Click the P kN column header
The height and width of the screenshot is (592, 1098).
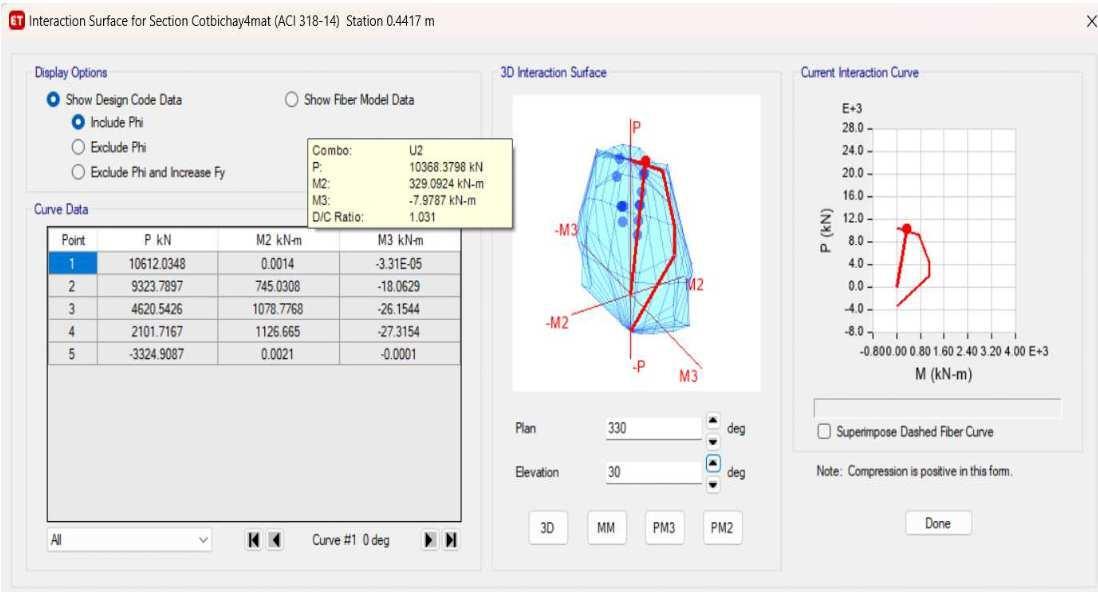point(158,240)
